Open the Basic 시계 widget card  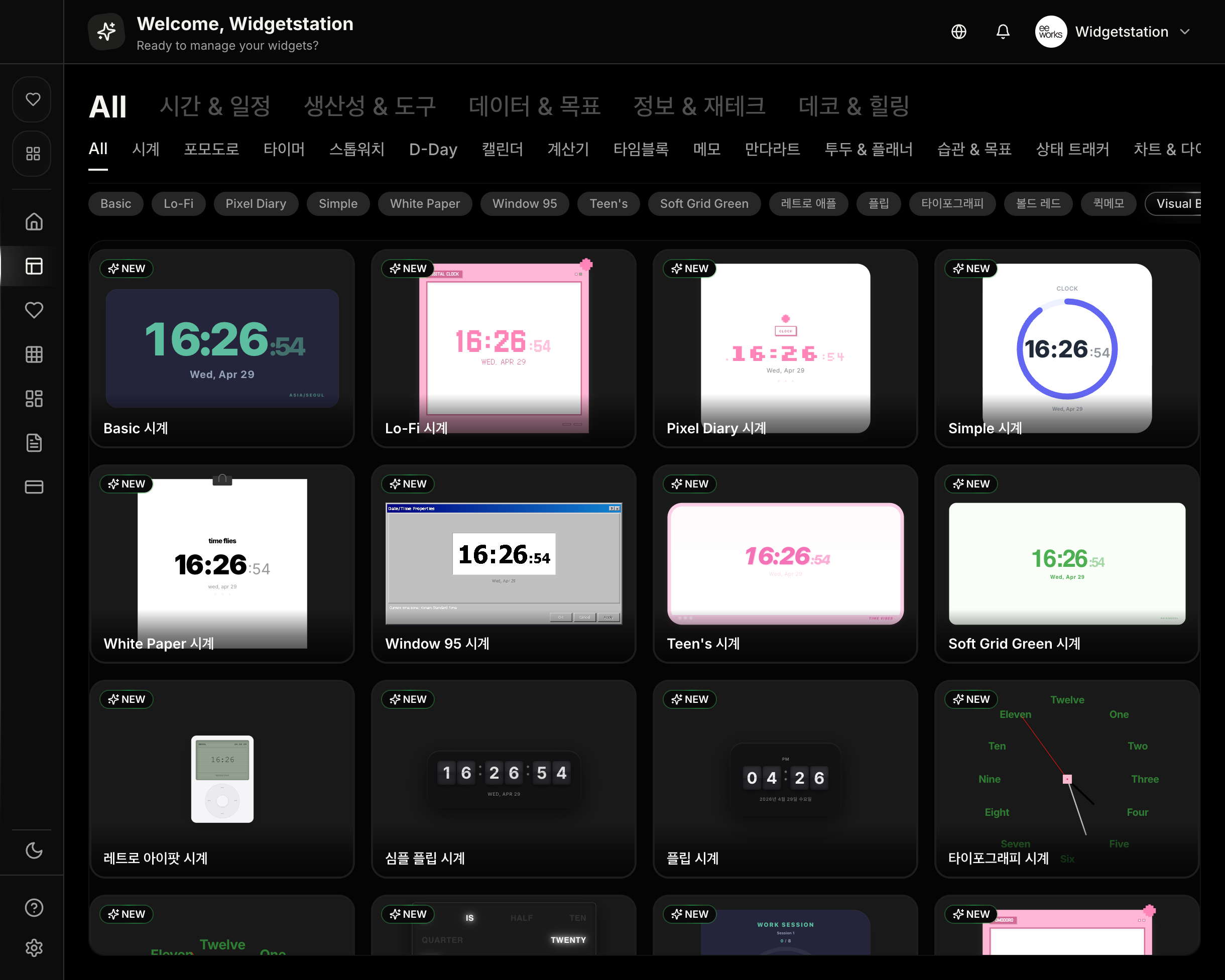tap(222, 348)
